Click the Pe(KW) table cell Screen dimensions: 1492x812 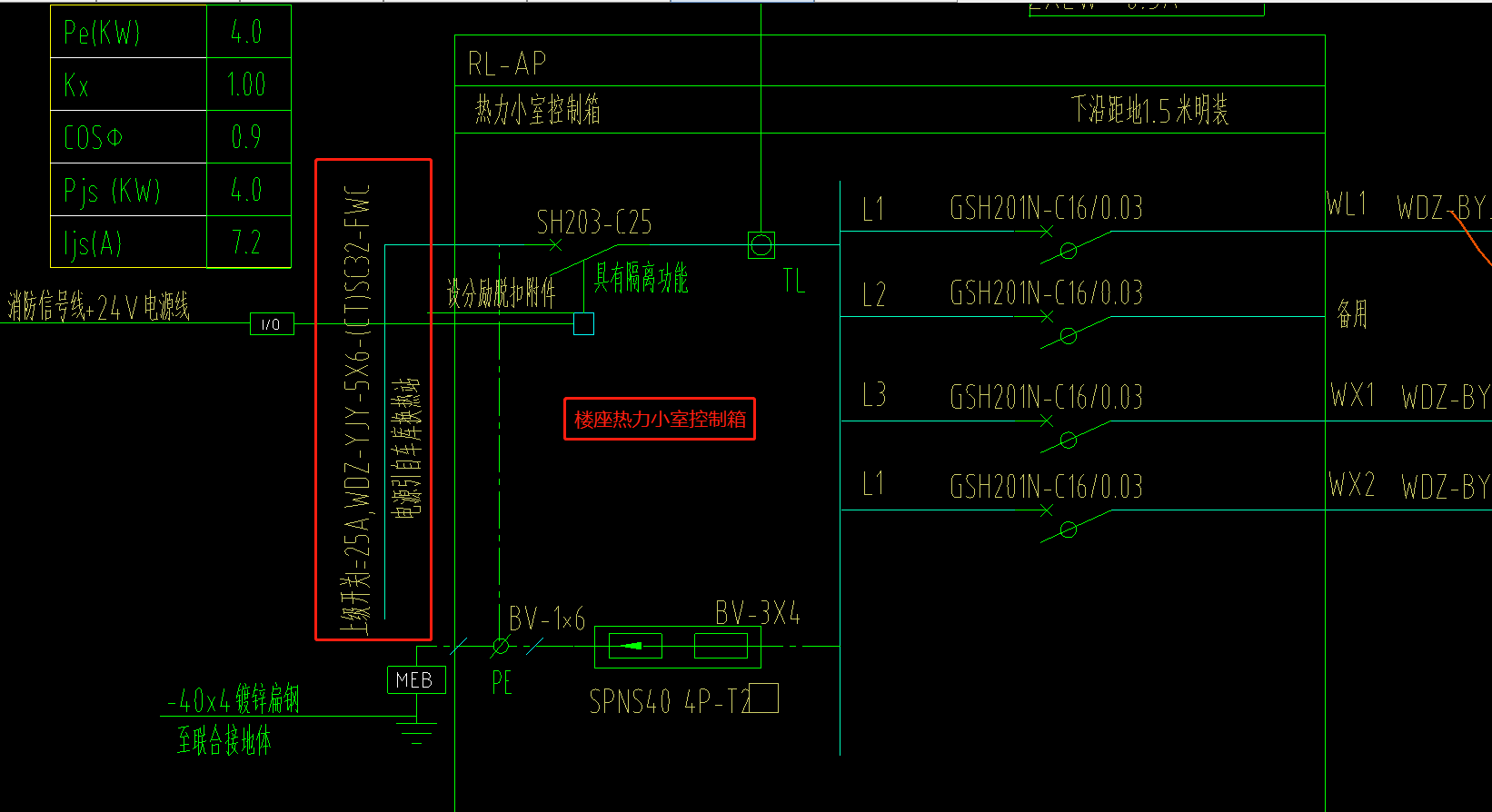[x=129, y=32]
